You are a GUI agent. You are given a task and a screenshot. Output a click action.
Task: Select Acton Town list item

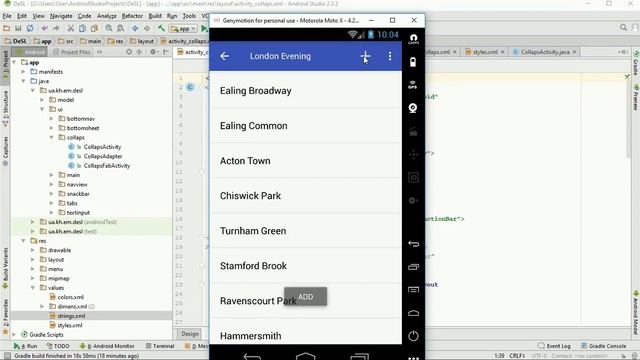(x=305, y=161)
